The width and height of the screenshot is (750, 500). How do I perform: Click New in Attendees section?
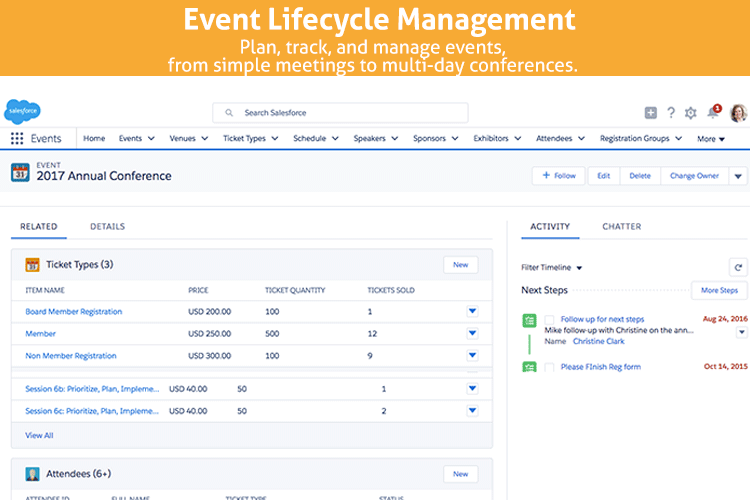(x=461, y=474)
